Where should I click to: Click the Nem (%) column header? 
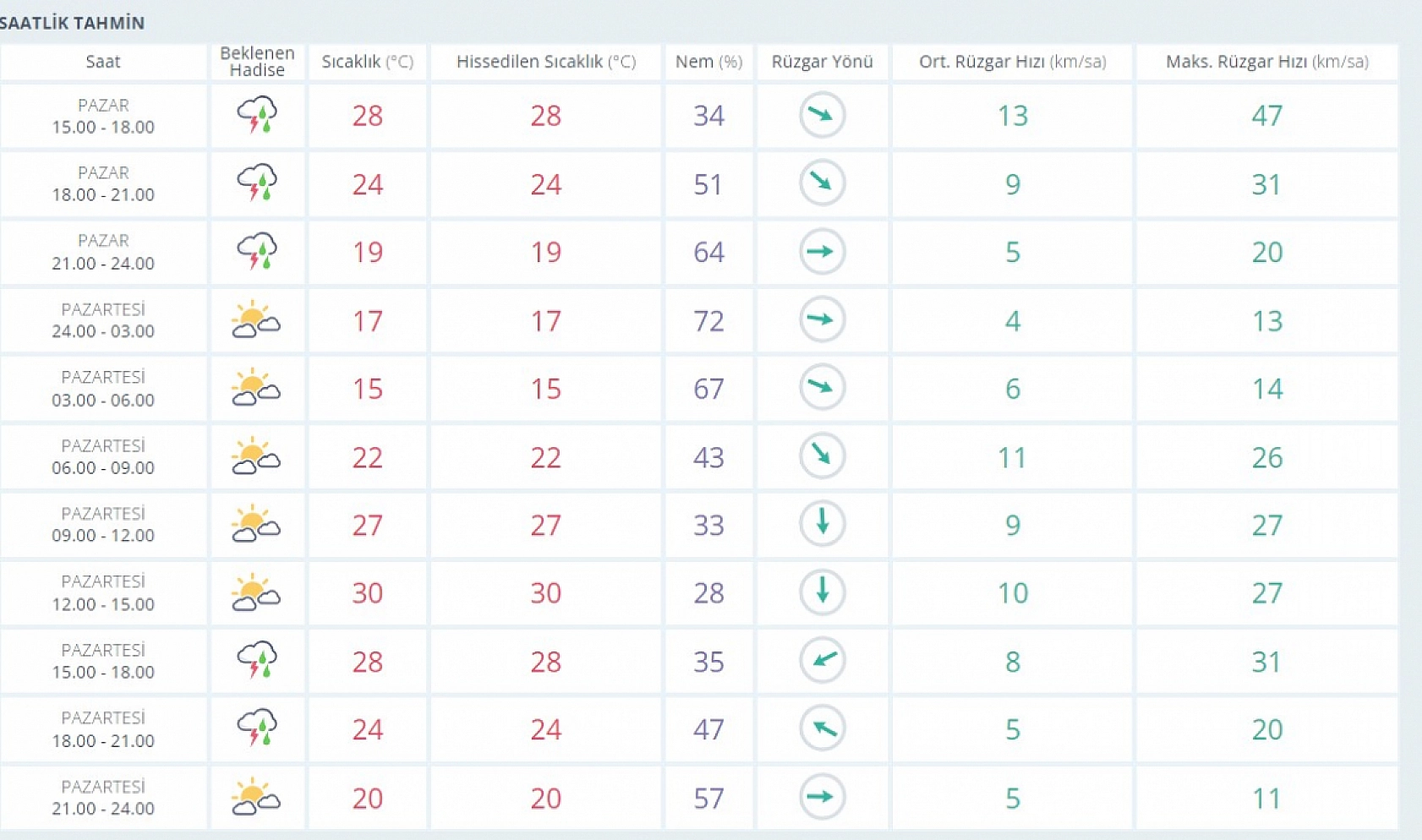coord(708,62)
